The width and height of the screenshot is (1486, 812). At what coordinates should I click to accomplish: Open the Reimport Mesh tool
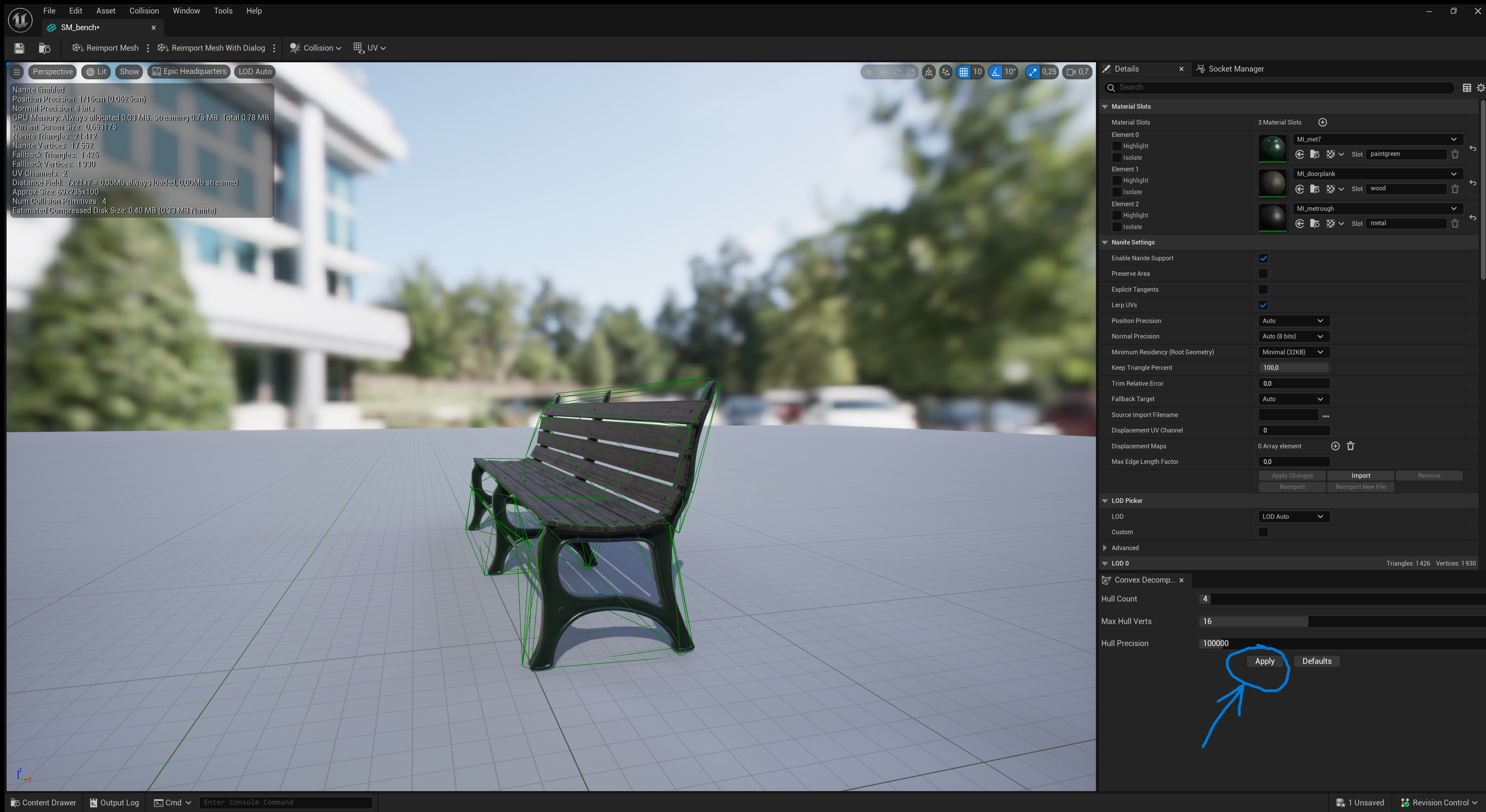point(105,48)
